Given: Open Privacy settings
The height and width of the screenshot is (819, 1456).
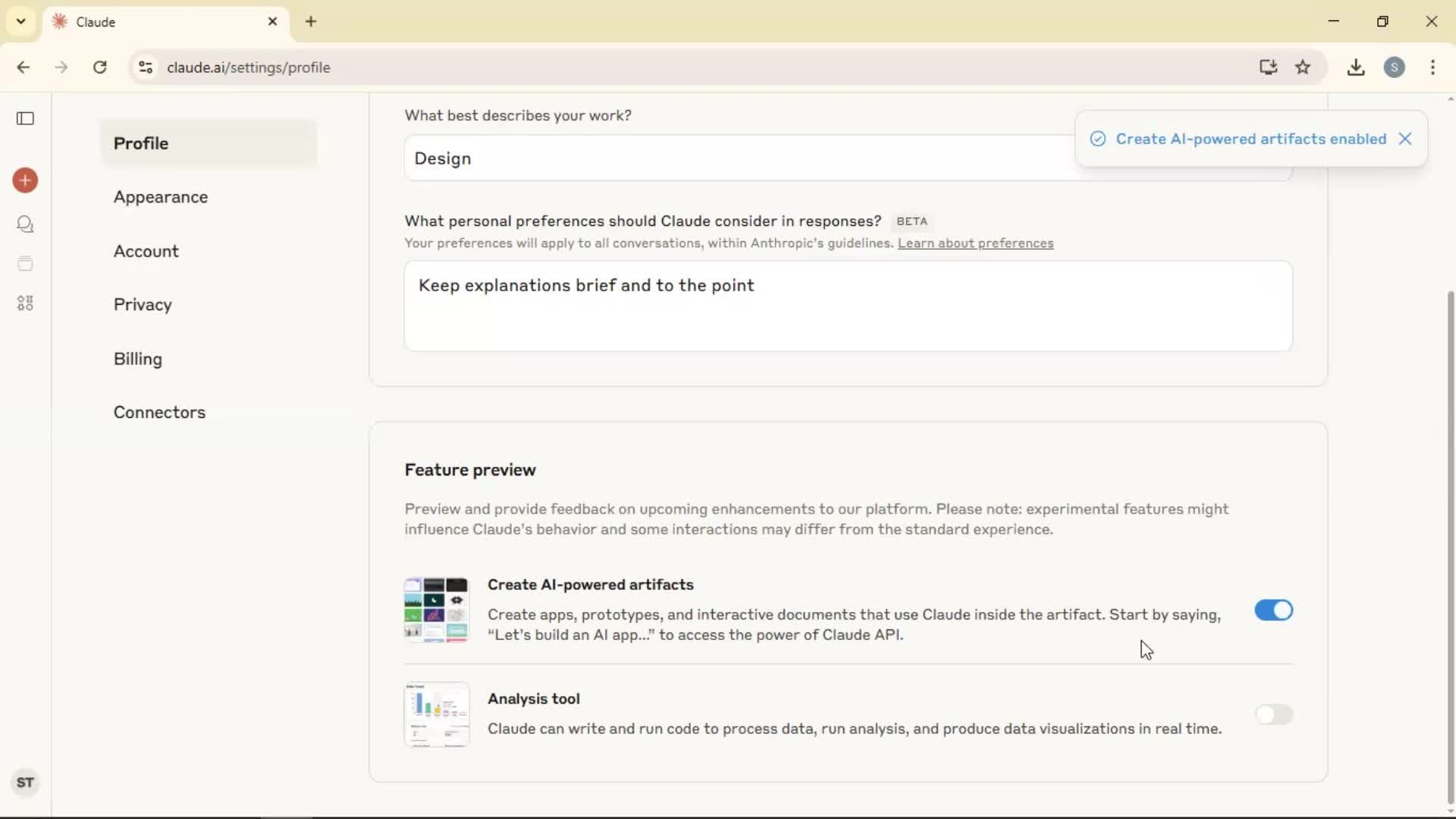Looking at the screenshot, I should tap(143, 305).
